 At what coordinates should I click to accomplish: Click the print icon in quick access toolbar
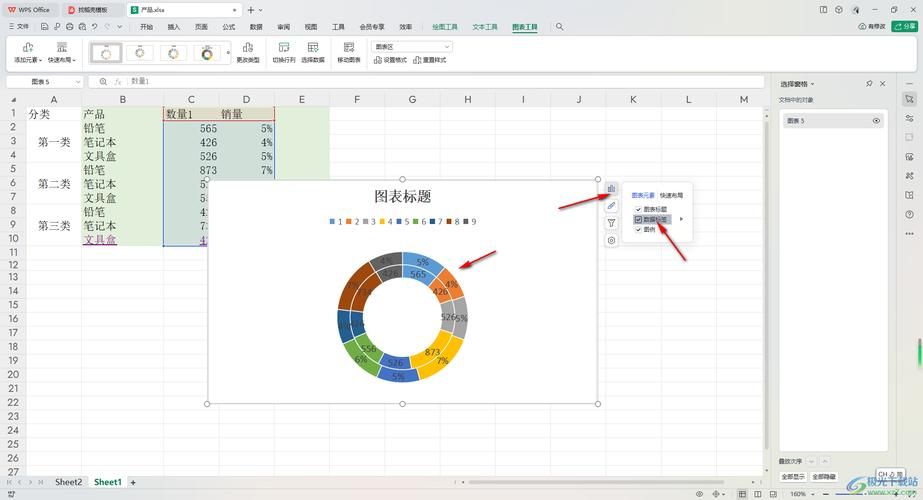point(69,27)
